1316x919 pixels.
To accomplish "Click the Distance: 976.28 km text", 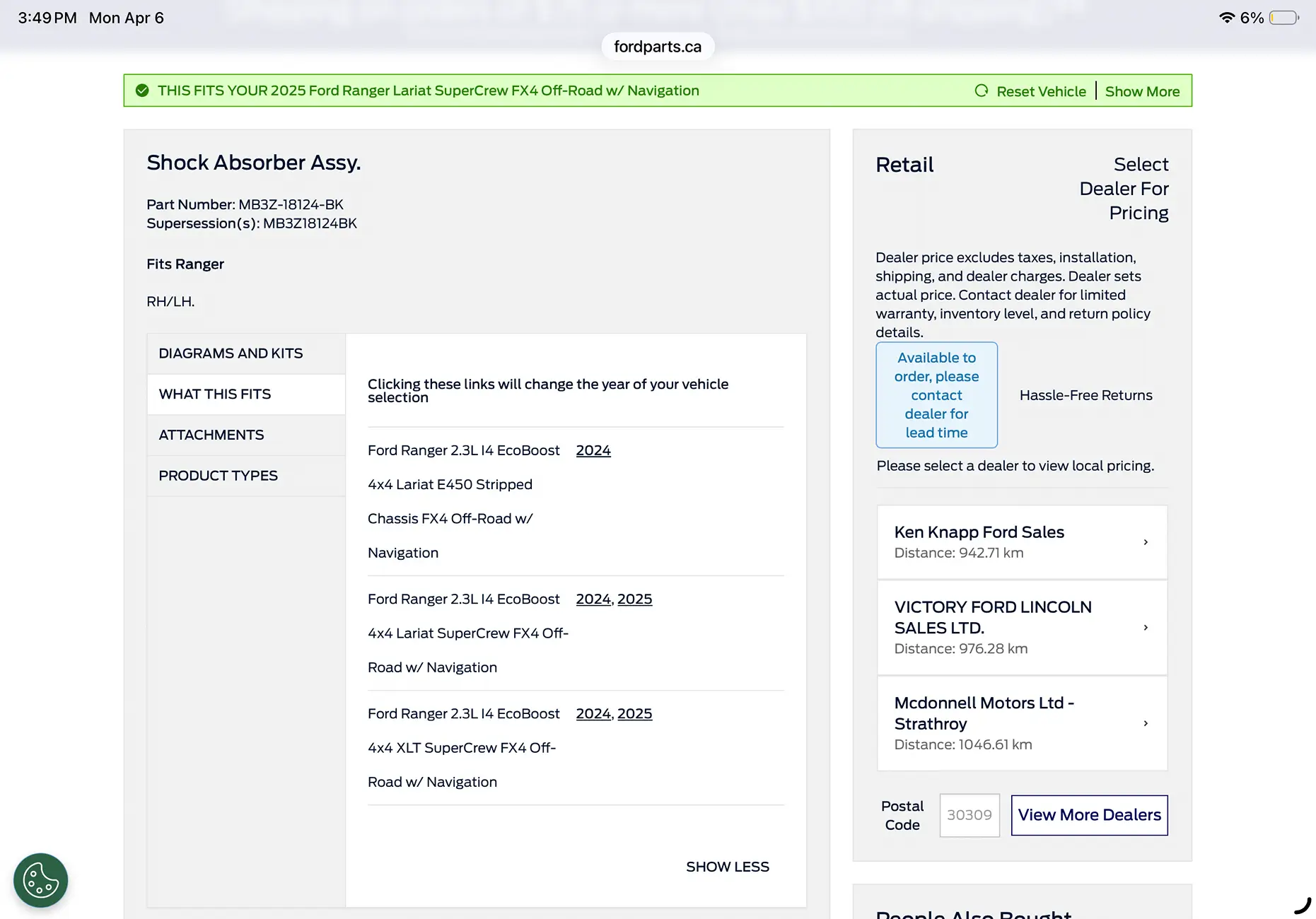I will [x=961, y=648].
